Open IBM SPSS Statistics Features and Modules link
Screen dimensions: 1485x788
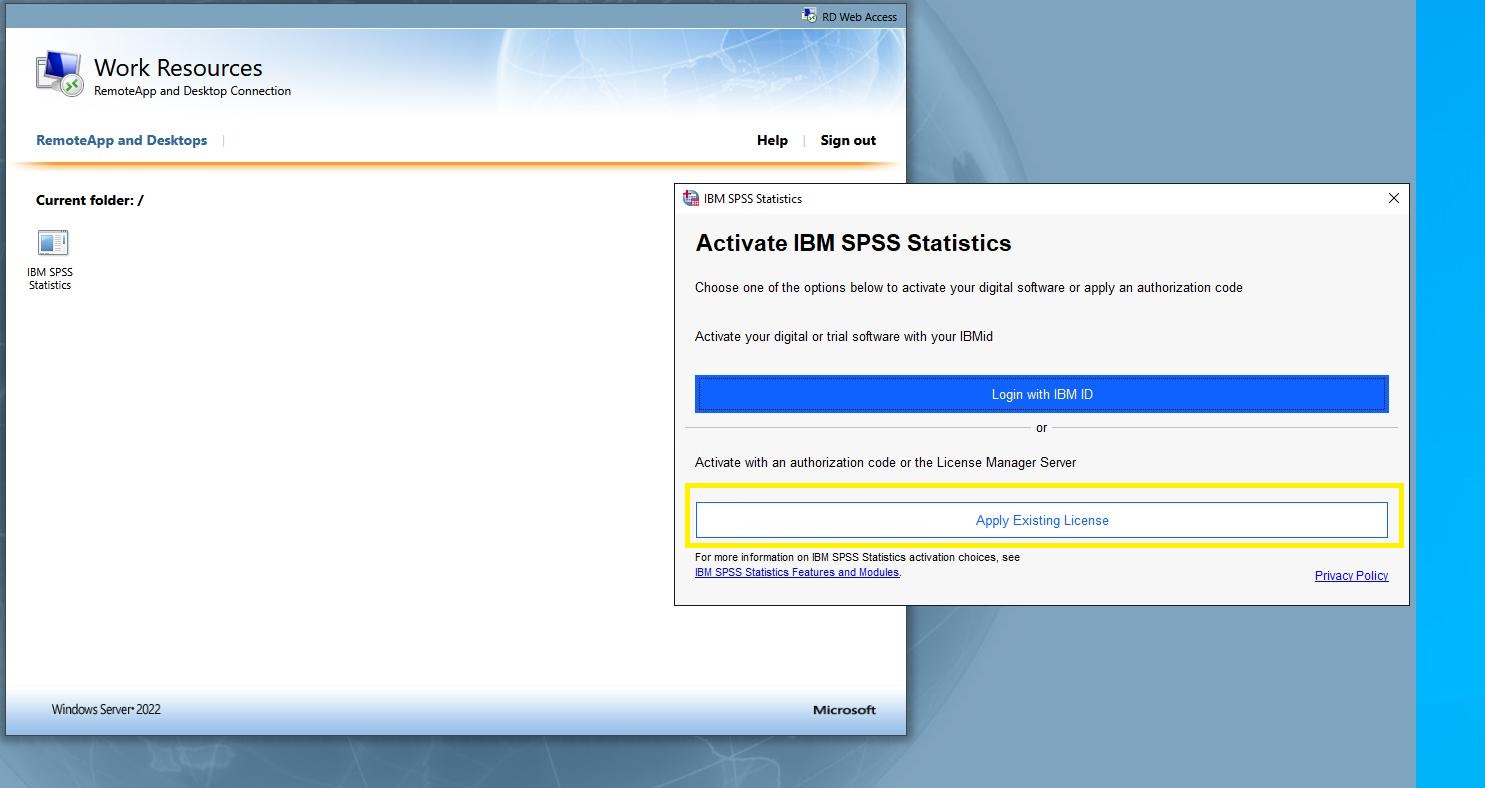coord(797,573)
